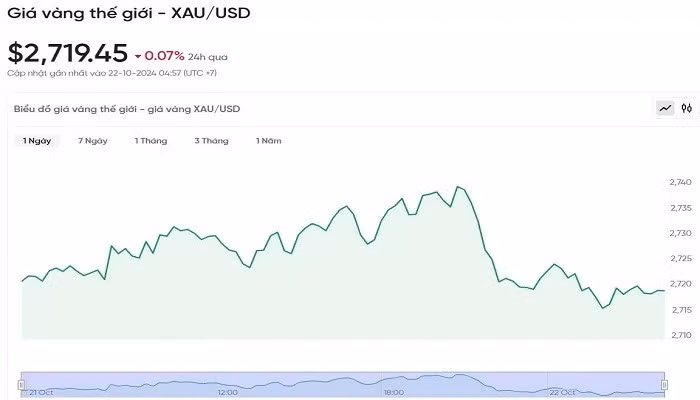
Task: Click the 2,740 y-axis label
Action: tap(680, 182)
